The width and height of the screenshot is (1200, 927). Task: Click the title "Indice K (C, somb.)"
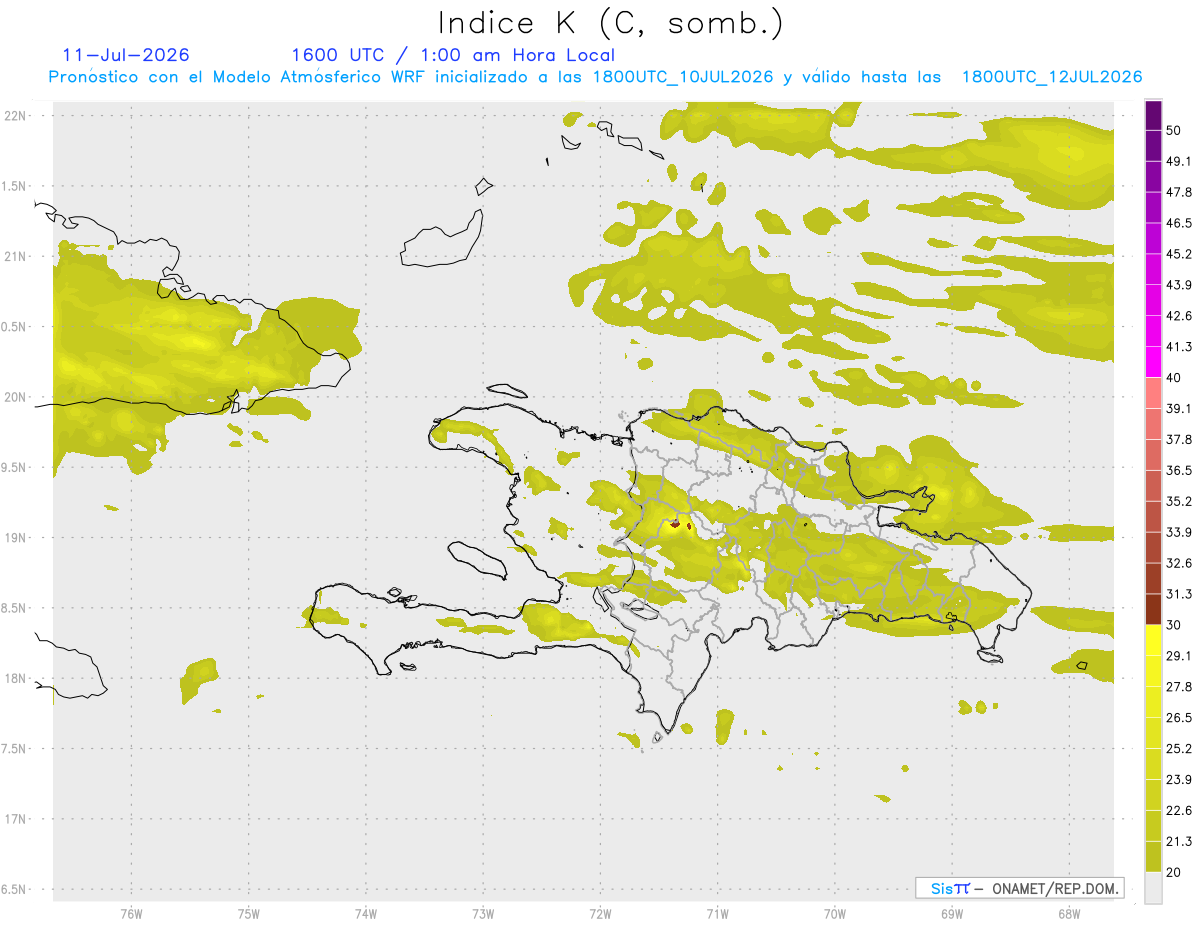[610, 23]
